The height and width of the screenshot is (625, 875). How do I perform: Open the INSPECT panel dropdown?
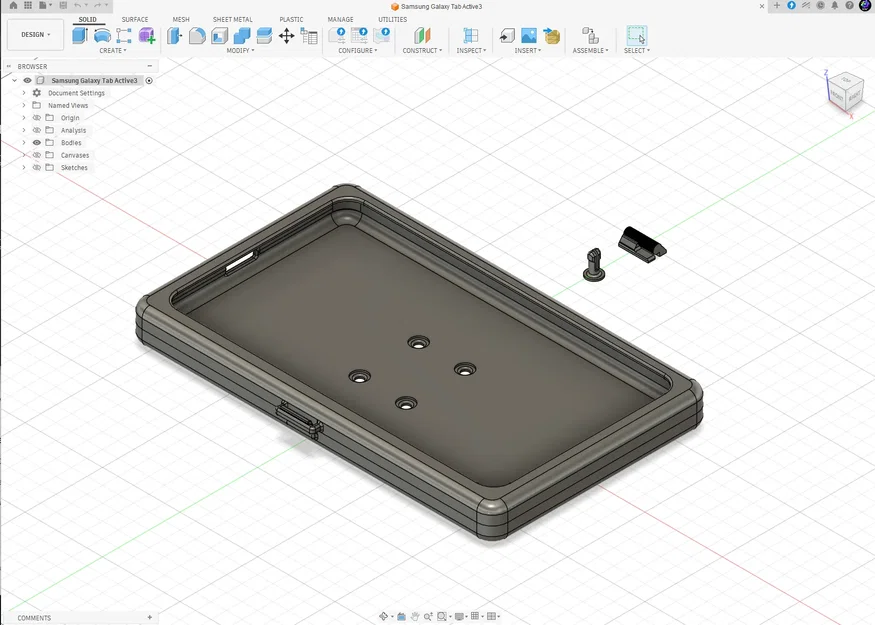(x=472, y=50)
